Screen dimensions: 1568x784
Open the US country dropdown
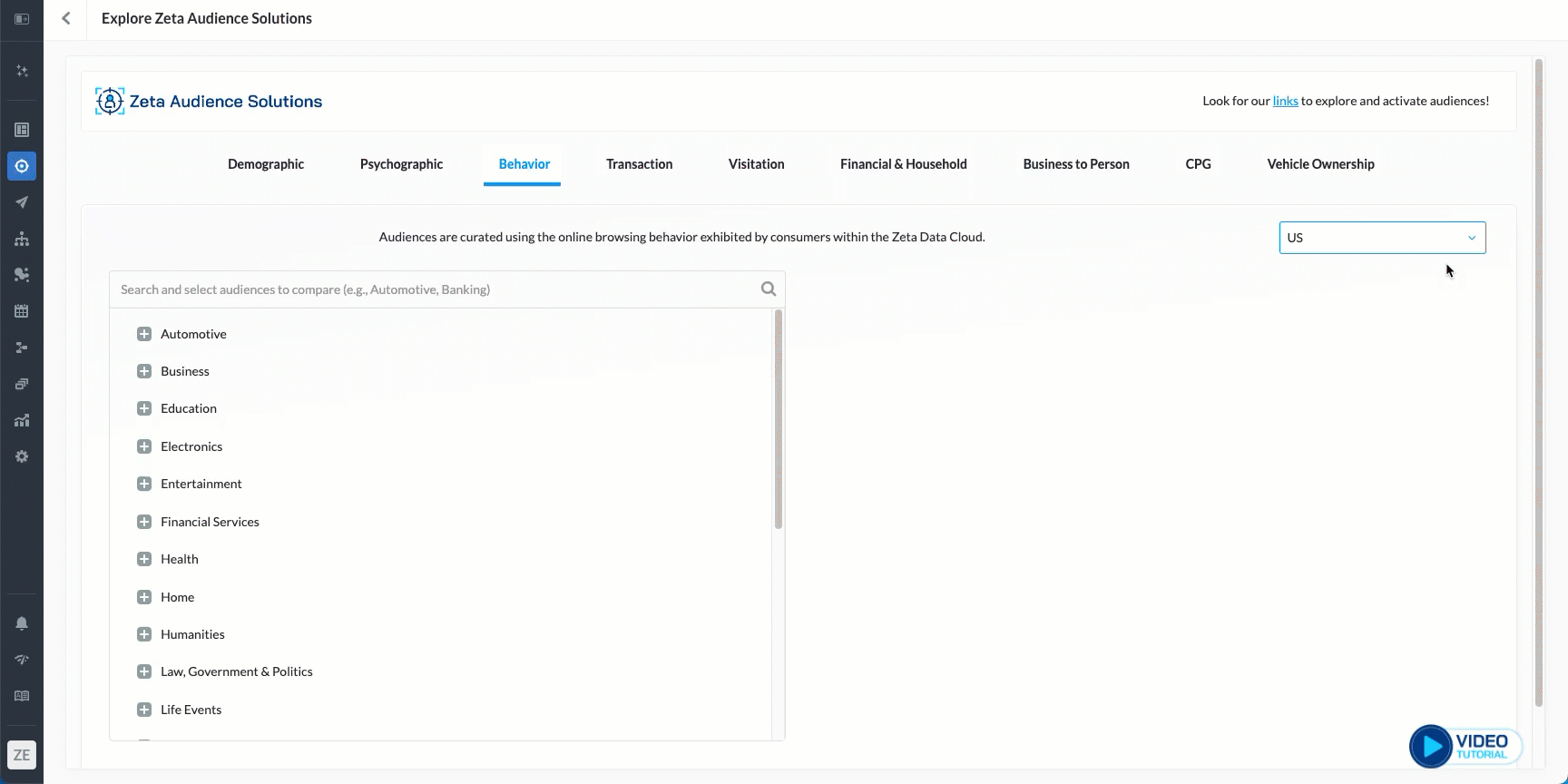(x=1381, y=238)
